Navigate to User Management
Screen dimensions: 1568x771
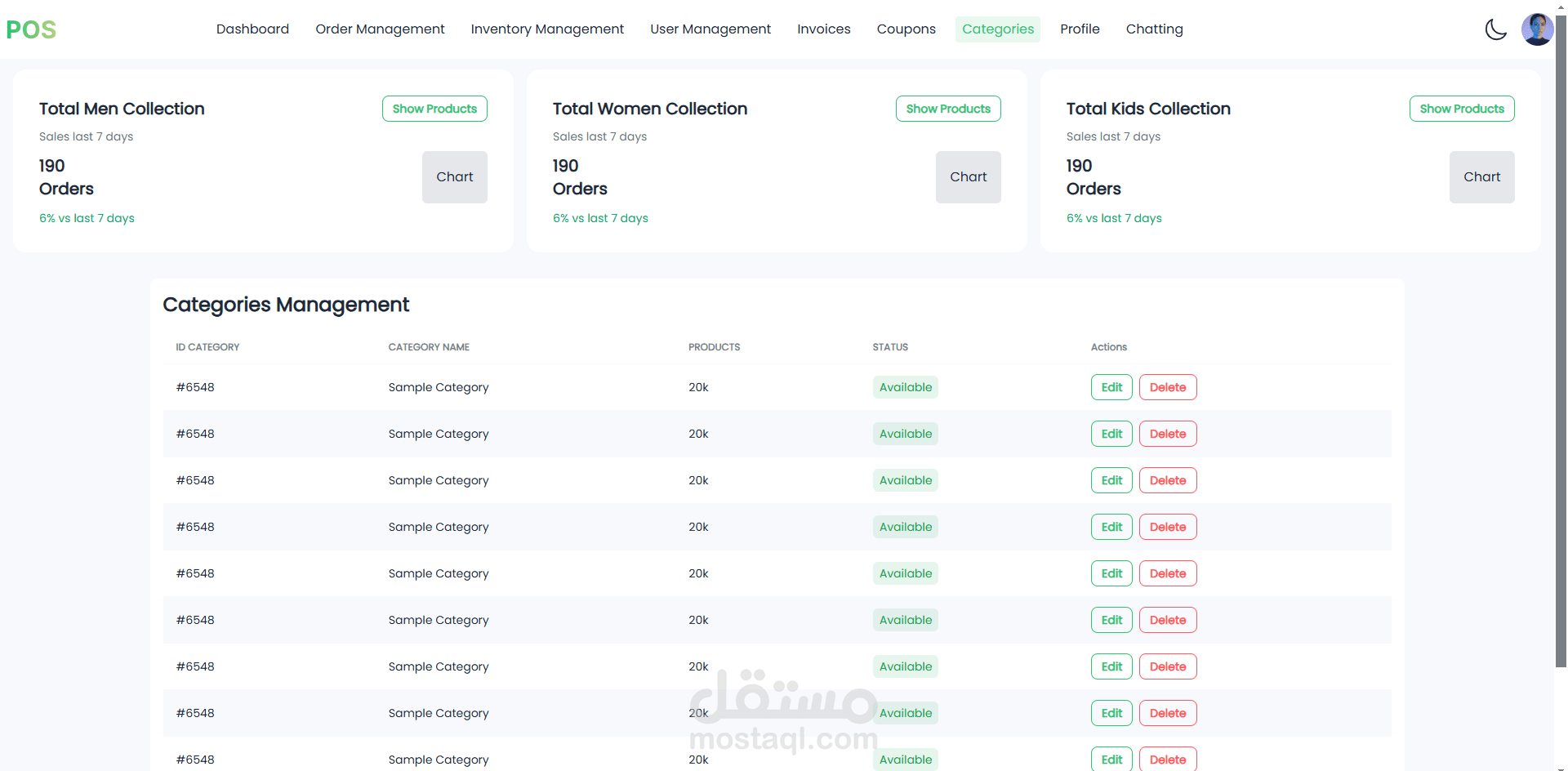tap(710, 29)
